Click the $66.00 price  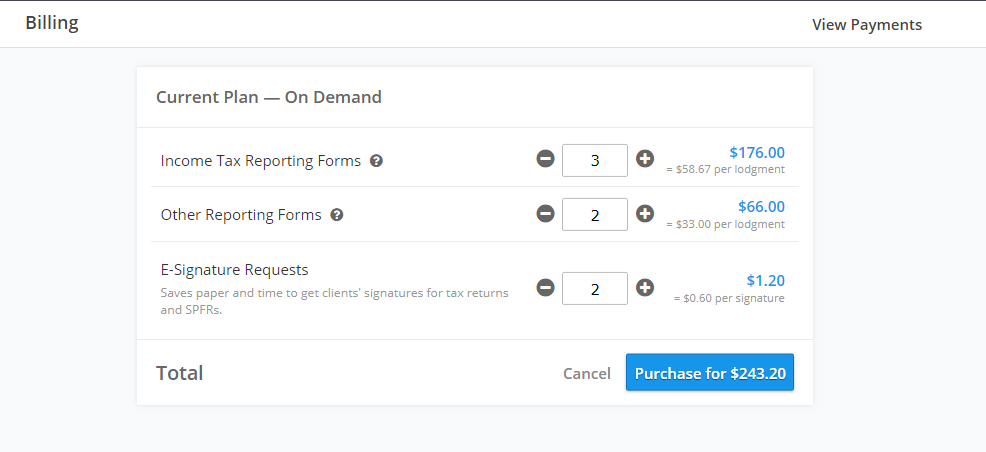click(762, 206)
